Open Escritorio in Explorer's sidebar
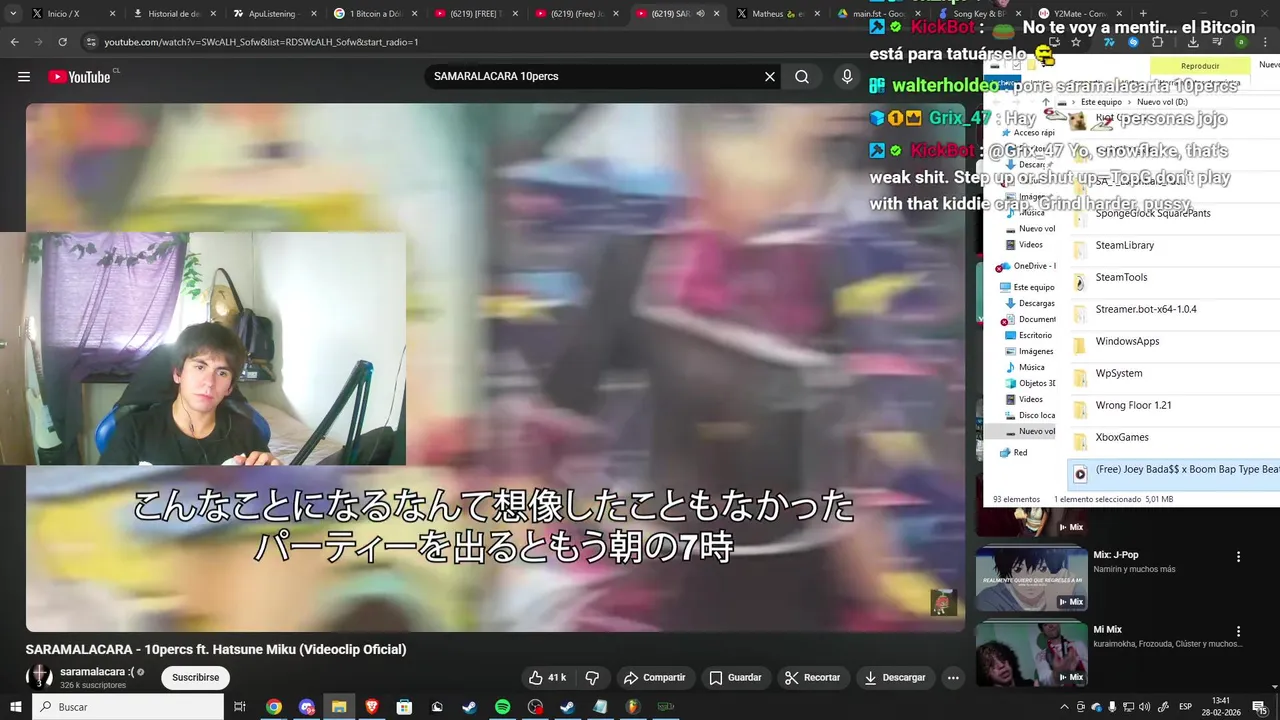 pyautogui.click(x=1029, y=335)
